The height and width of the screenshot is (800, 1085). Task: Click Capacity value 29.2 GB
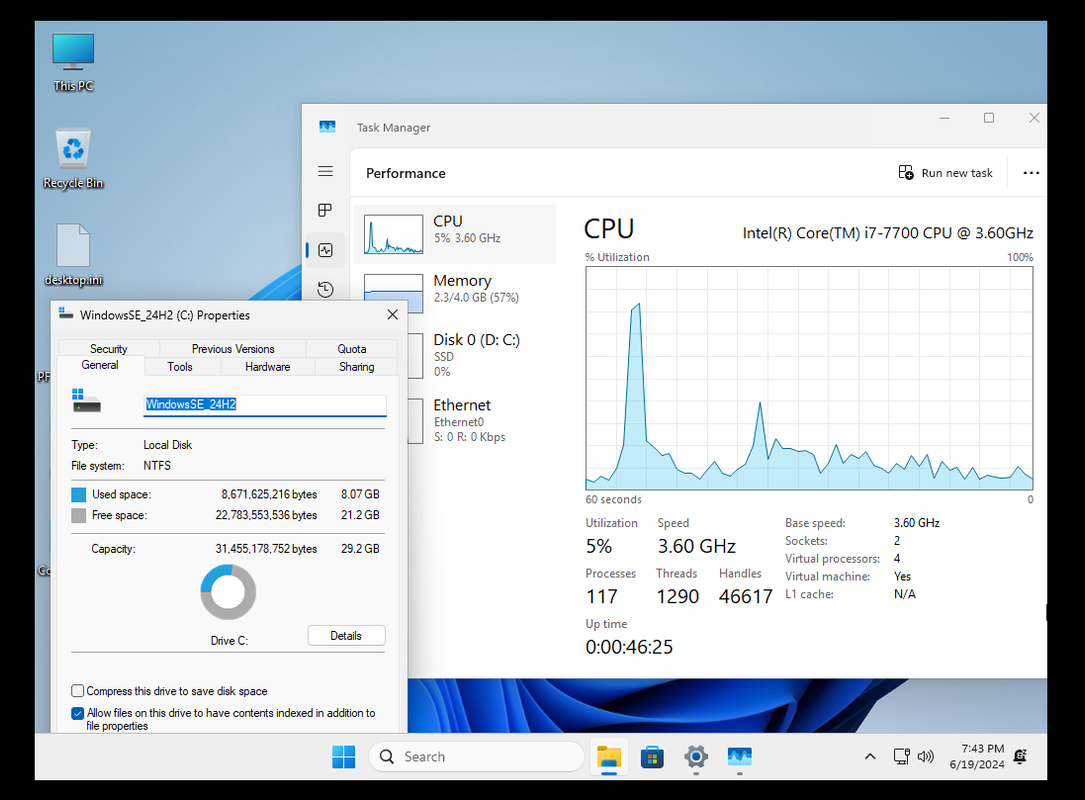tap(360, 549)
